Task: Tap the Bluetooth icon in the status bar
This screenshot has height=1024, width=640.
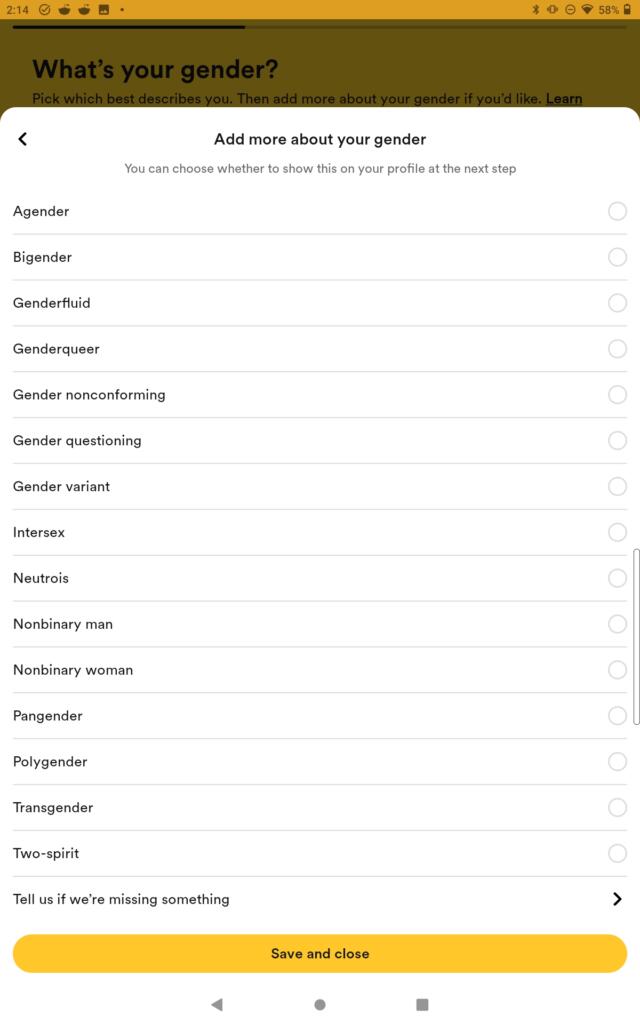Action: [x=536, y=9]
